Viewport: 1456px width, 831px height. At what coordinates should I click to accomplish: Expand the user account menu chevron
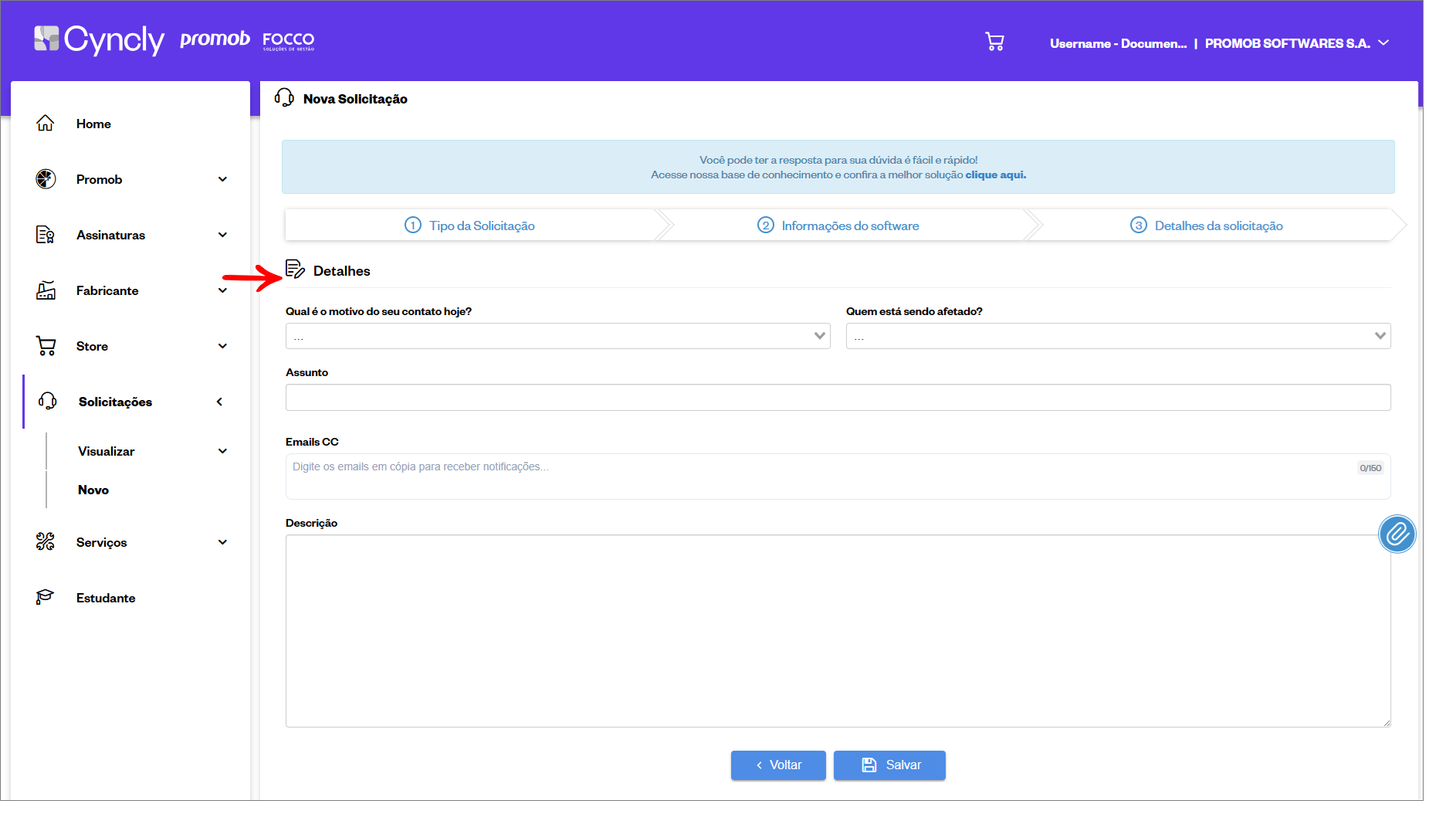pyautogui.click(x=1383, y=43)
